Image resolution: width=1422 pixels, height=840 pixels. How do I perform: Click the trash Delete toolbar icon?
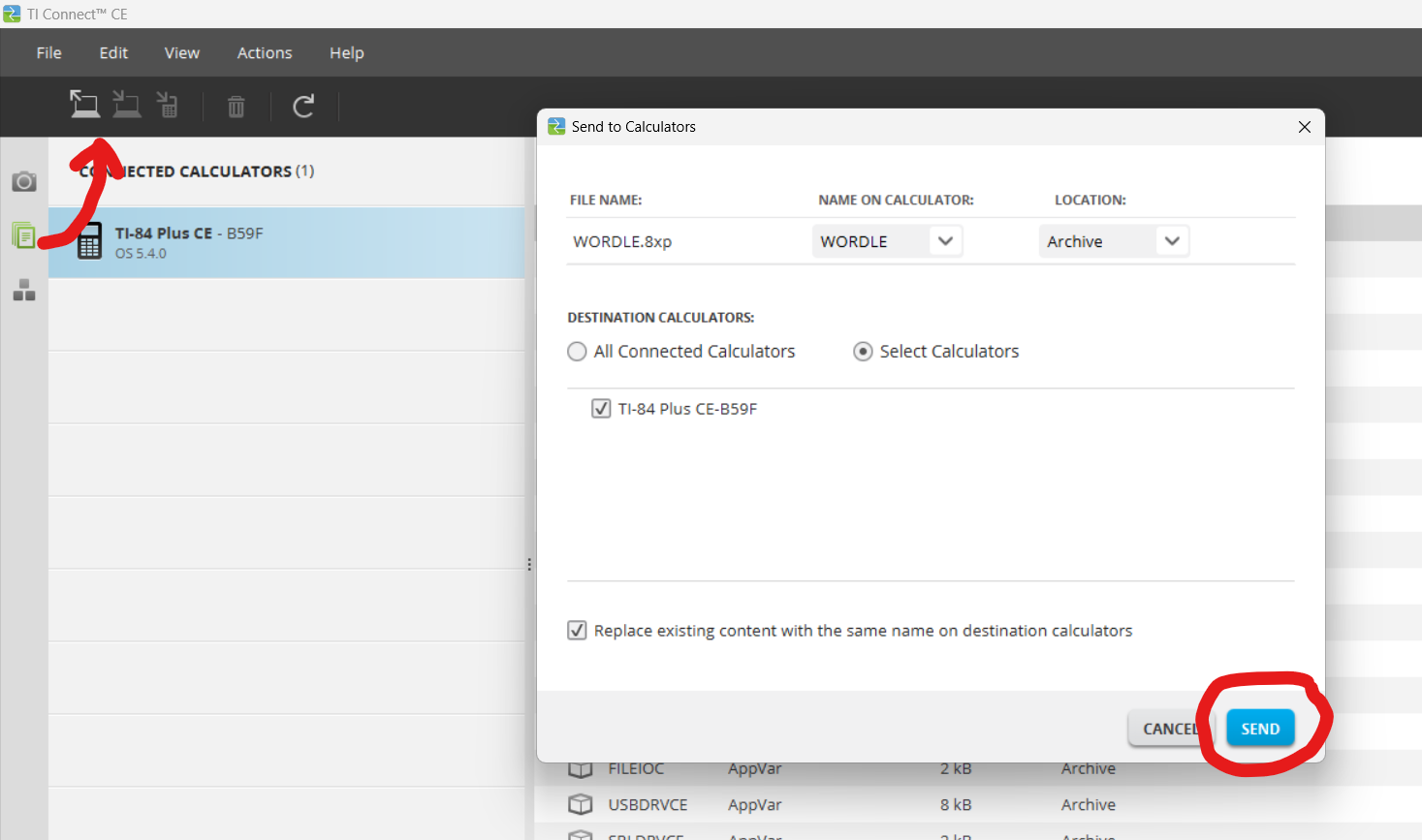coord(236,106)
